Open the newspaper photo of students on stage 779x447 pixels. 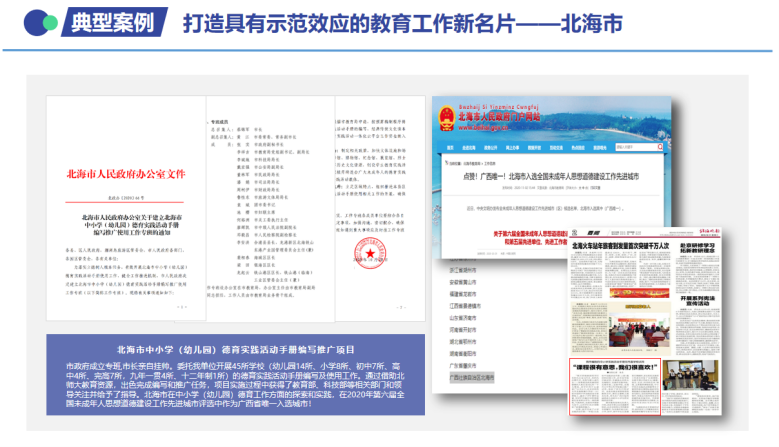coord(691,375)
